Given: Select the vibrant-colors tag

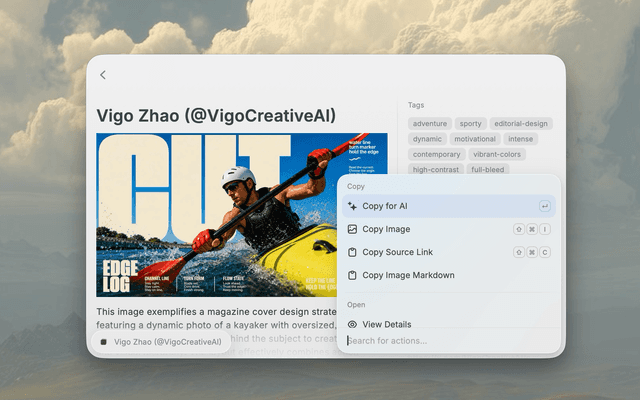Looking at the screenshot, I should tap(497, 154).
